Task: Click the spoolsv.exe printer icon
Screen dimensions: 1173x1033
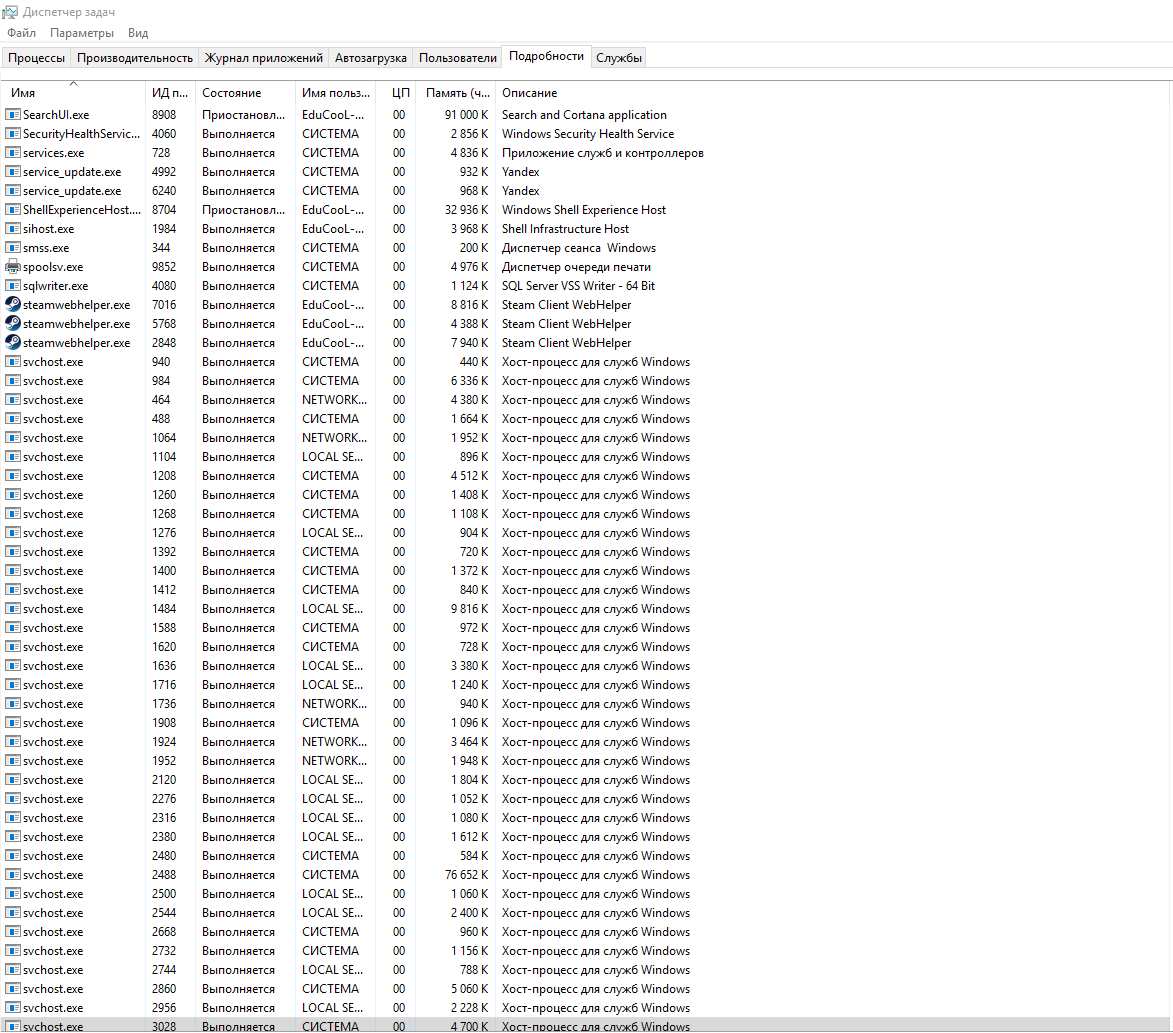Action: (x=13, y=266)
